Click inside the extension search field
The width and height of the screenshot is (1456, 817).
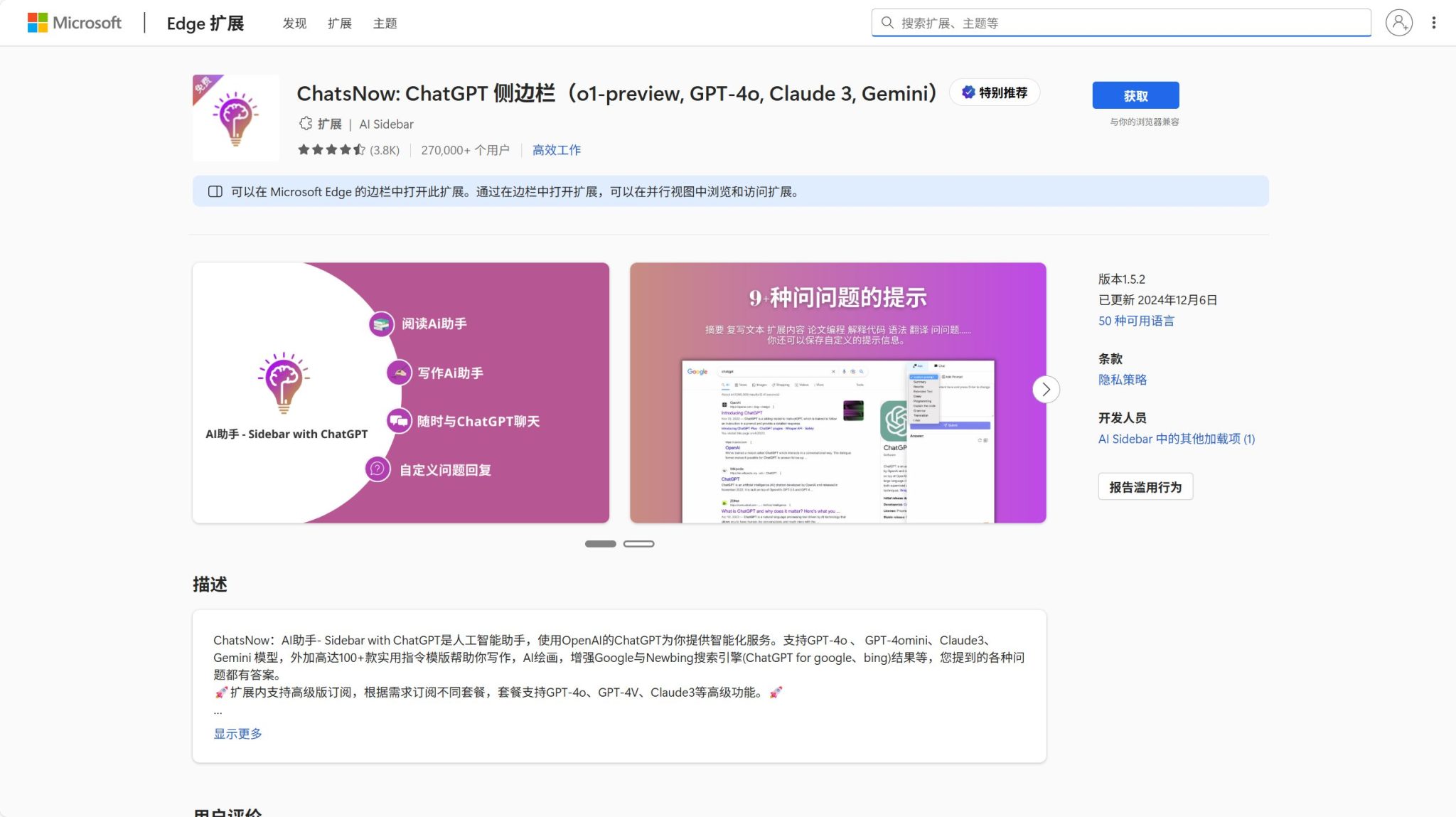(x=1123, y=22)
